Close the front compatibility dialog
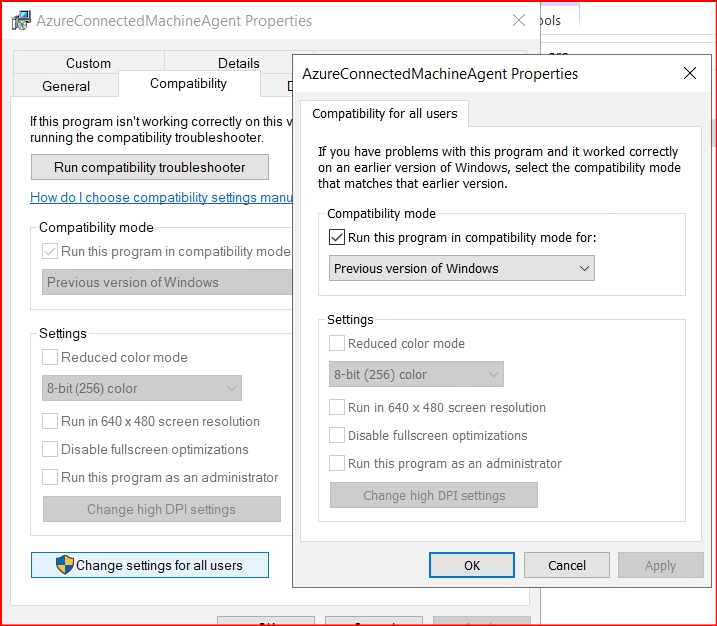This screenshot has height=626, width=717. 690,73
